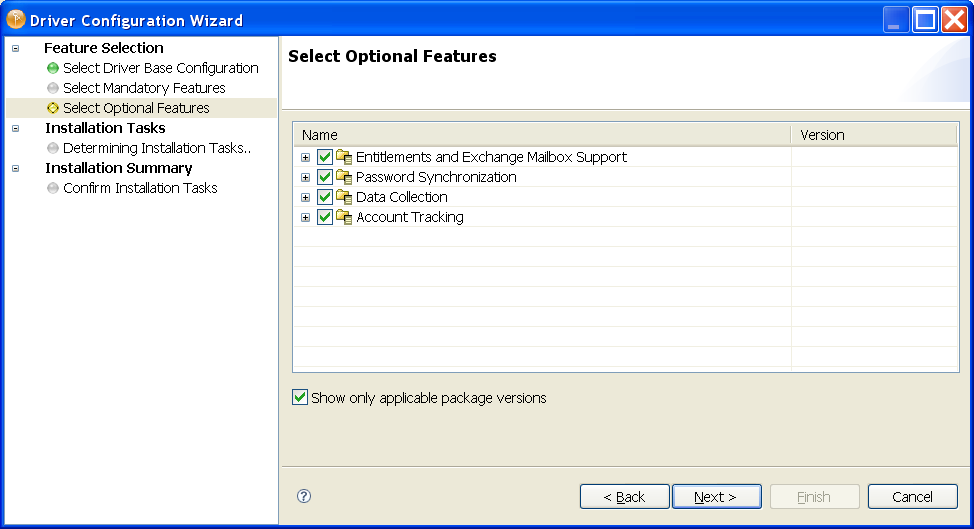
Task: Click the Data Collection package icon
Action: click(344, 197)
